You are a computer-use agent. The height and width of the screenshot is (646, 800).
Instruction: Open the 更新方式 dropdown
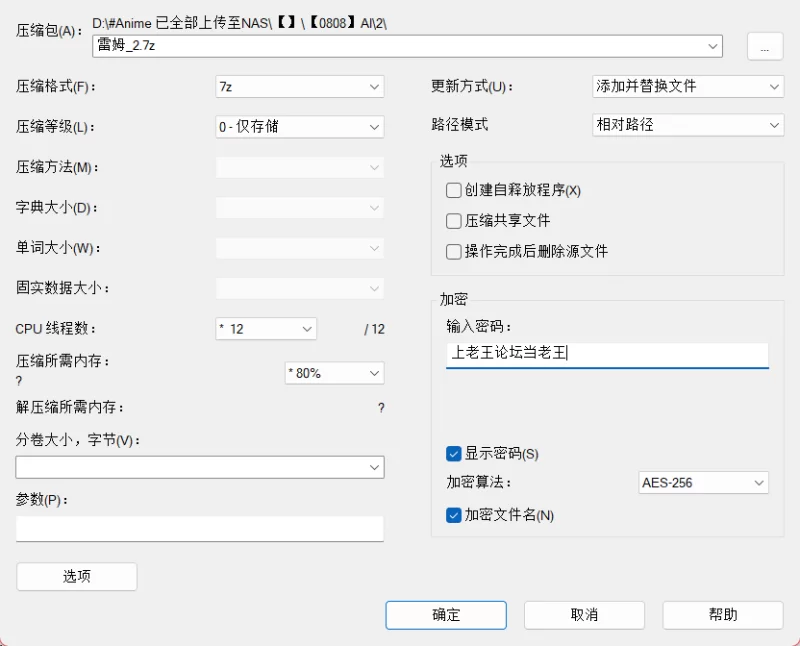(x=687, y=86)
